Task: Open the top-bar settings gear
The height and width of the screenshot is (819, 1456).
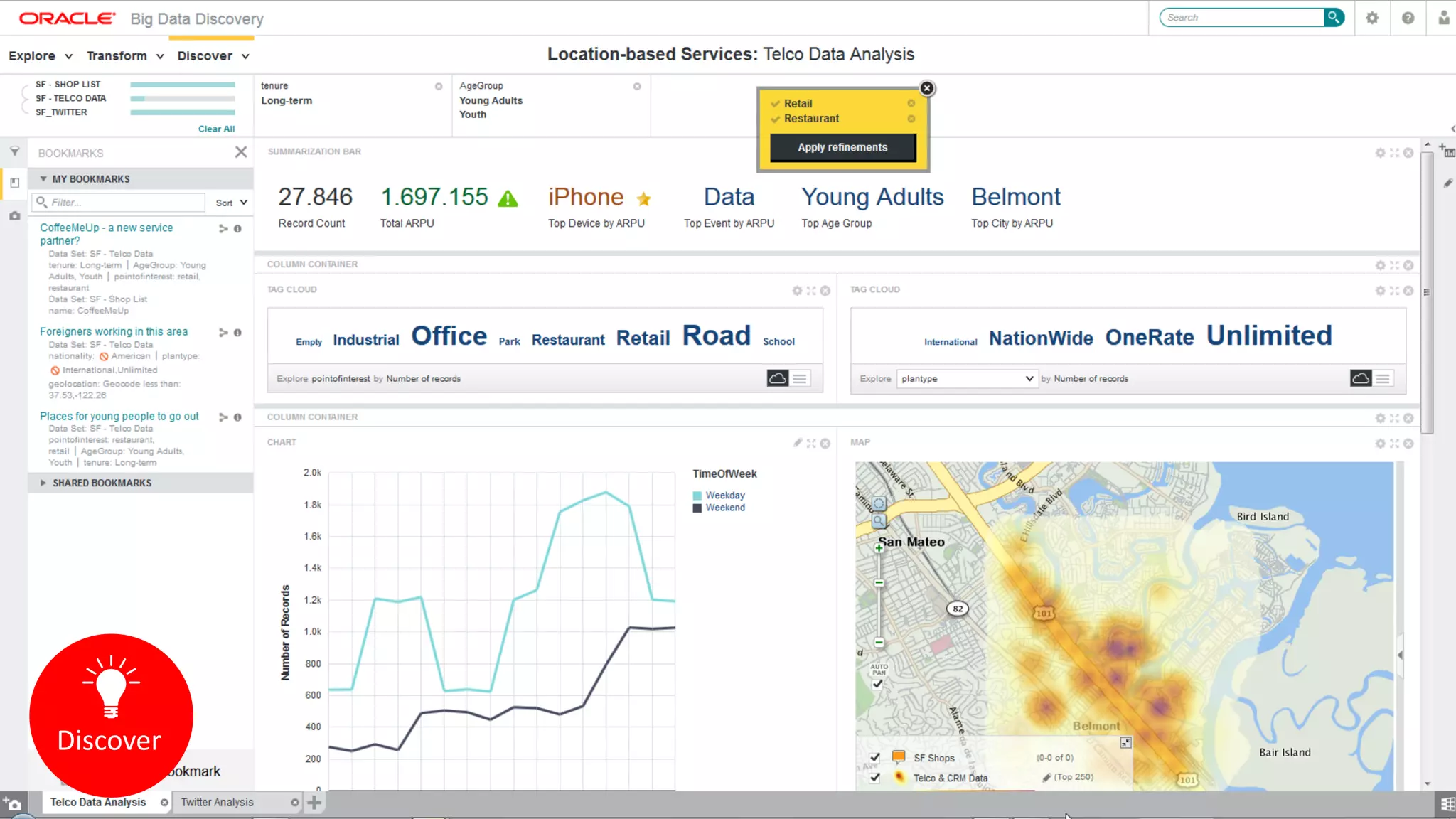Action: pyautogui.click(x=1372, y=18)
